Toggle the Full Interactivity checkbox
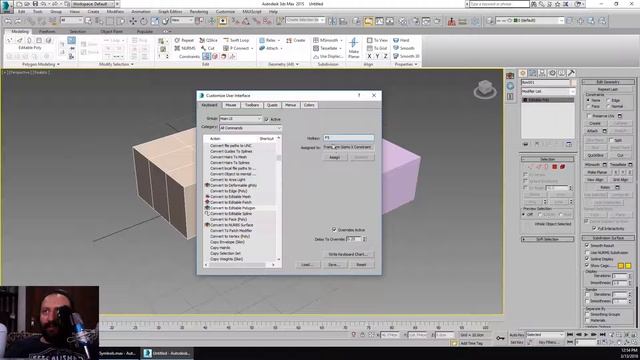 pos(594,228)
